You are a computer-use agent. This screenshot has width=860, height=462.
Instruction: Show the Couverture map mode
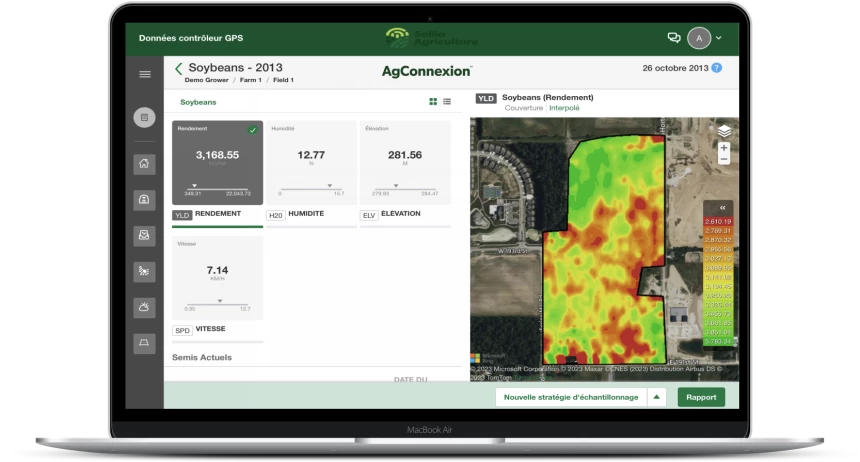523,108
